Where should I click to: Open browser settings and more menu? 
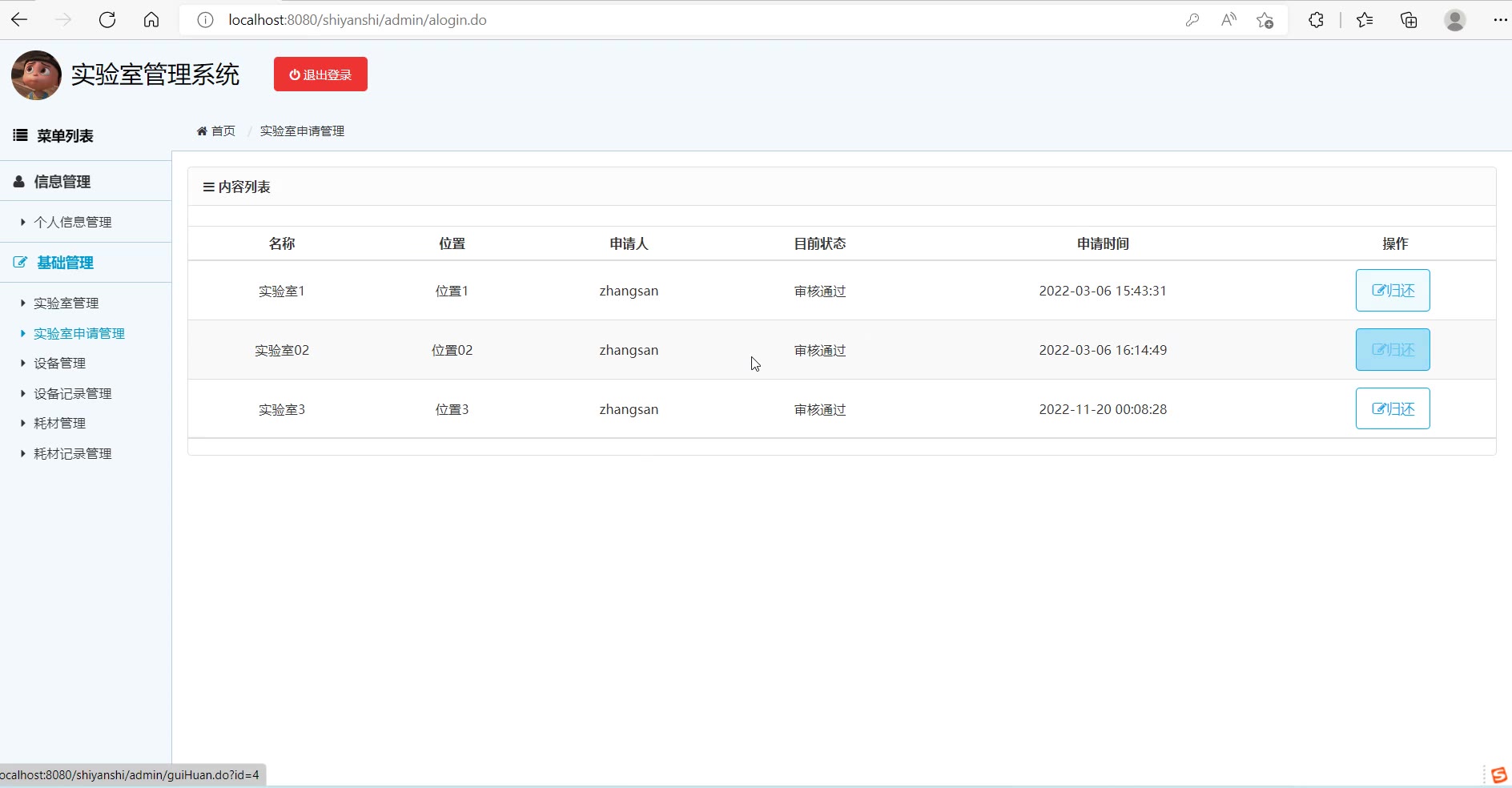click(x=1500, y=20)
